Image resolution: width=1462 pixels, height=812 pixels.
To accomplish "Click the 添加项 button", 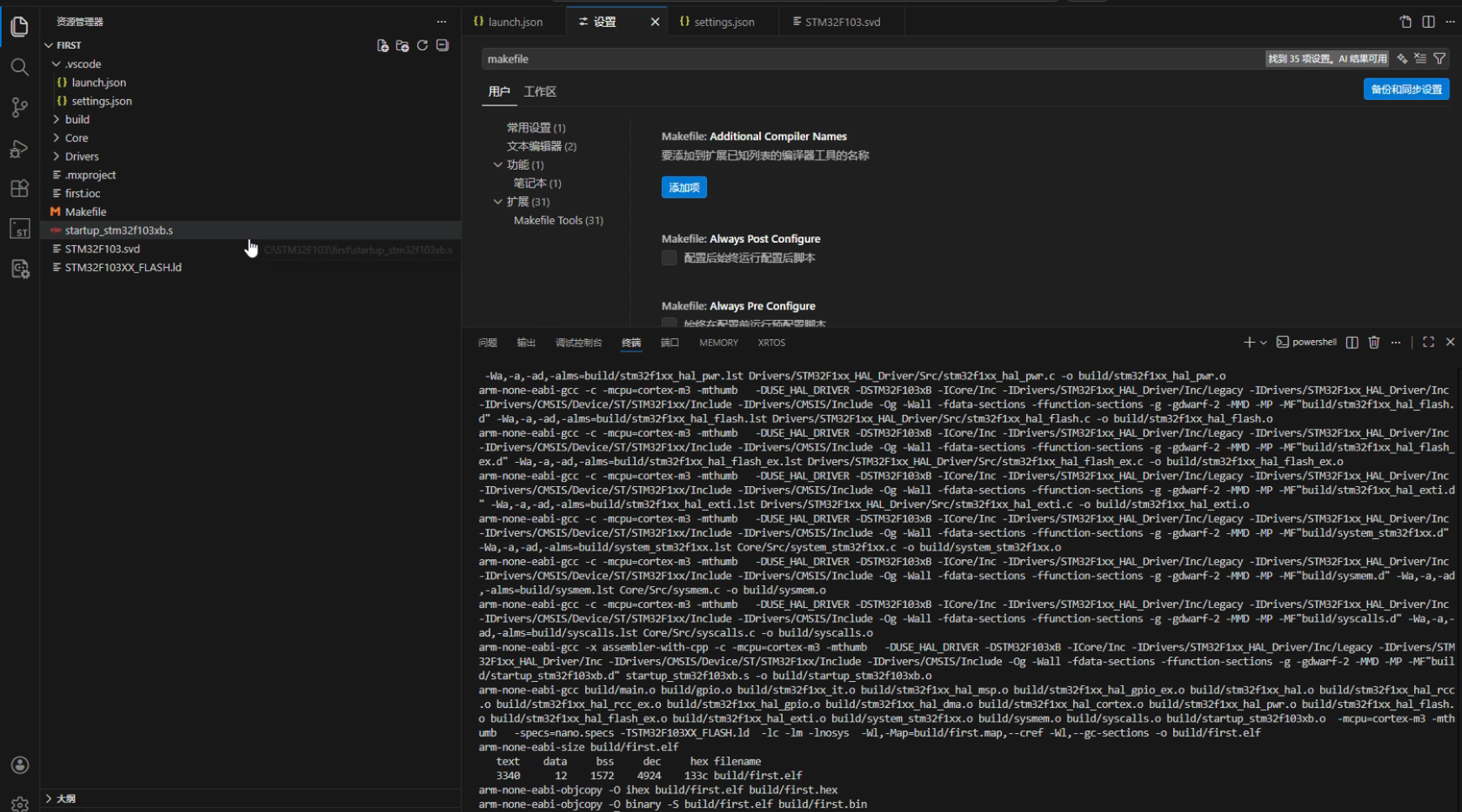I will click(684, 187).
